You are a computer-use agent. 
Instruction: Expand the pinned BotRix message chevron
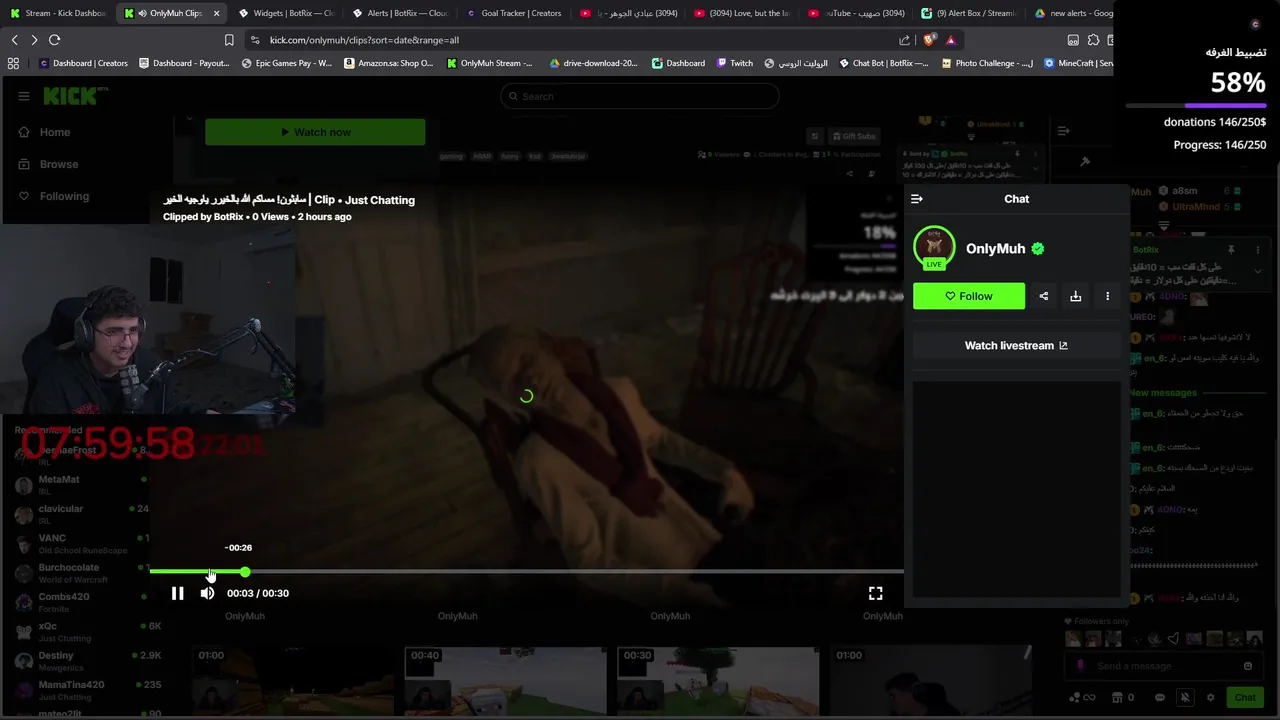pos(1258,270)
